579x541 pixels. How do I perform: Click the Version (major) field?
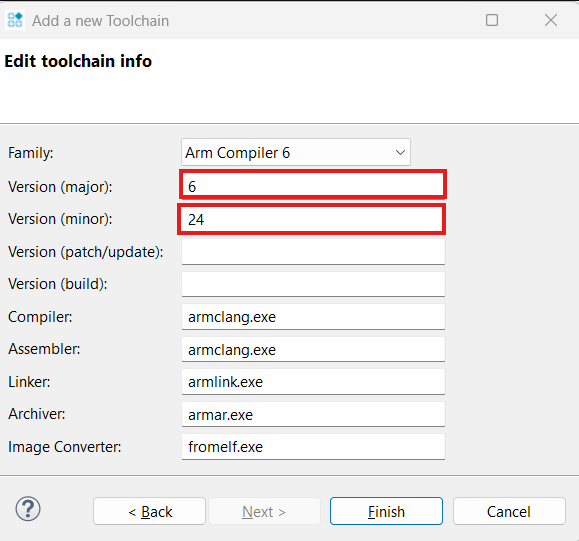tap(313, 185)
